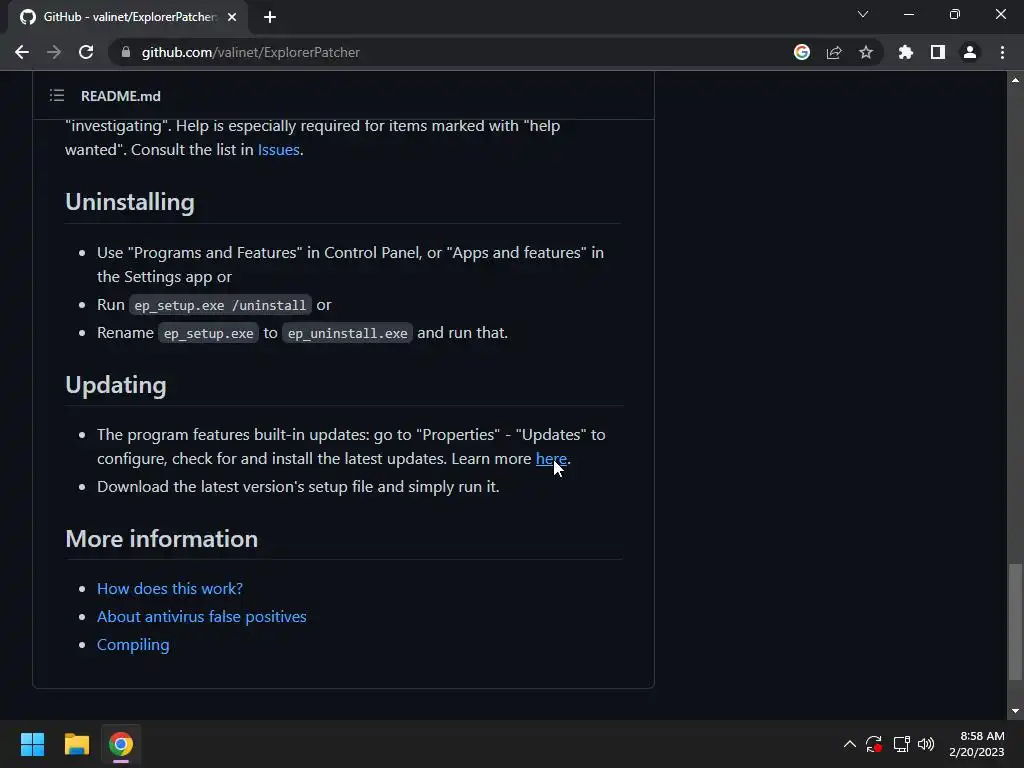Click the README.md file title

[x=121, y=96]
